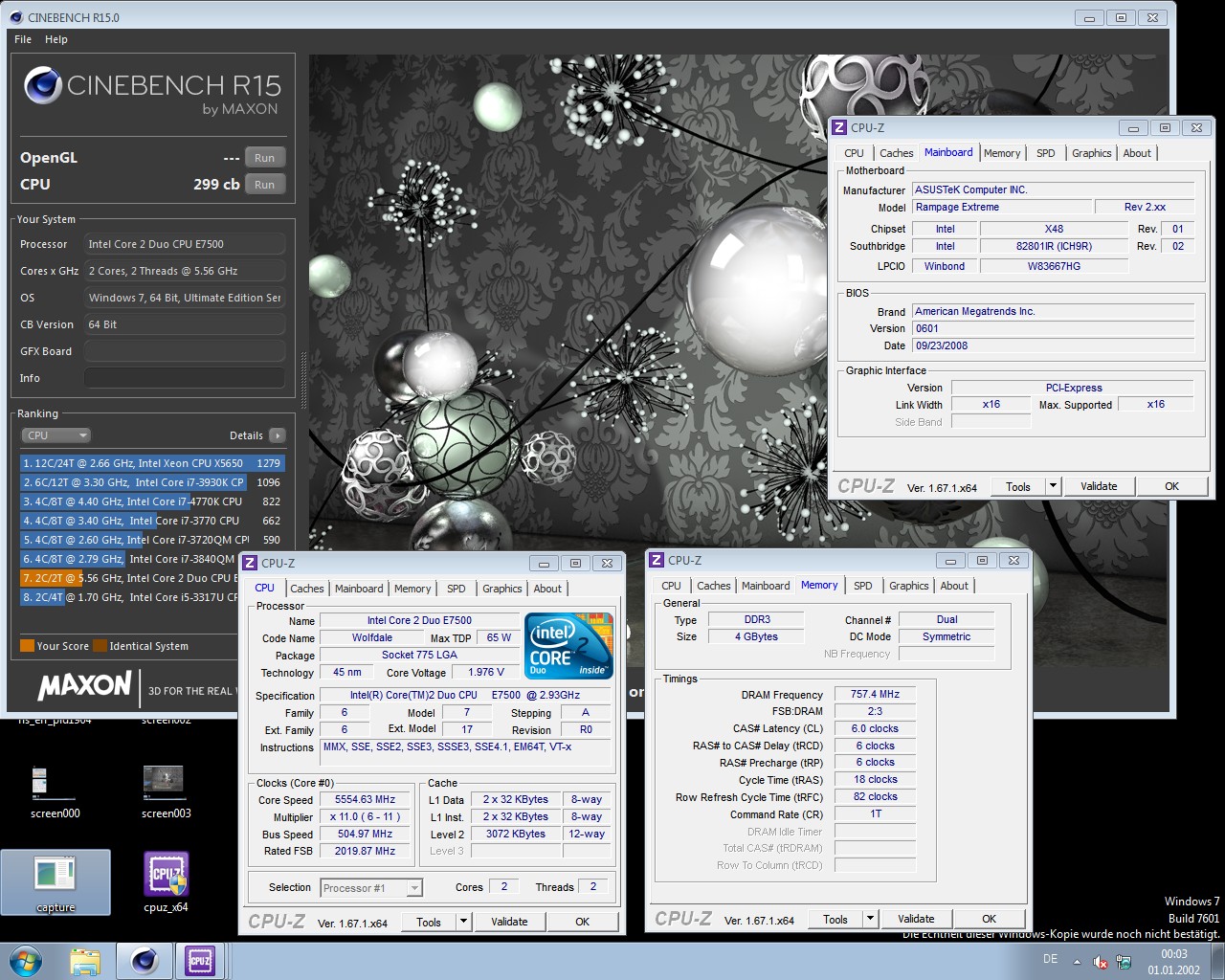Click OK in Mainboard CPU-Z window
The height and width of the screenshot is (980, 1225).
pos(1171,486)
